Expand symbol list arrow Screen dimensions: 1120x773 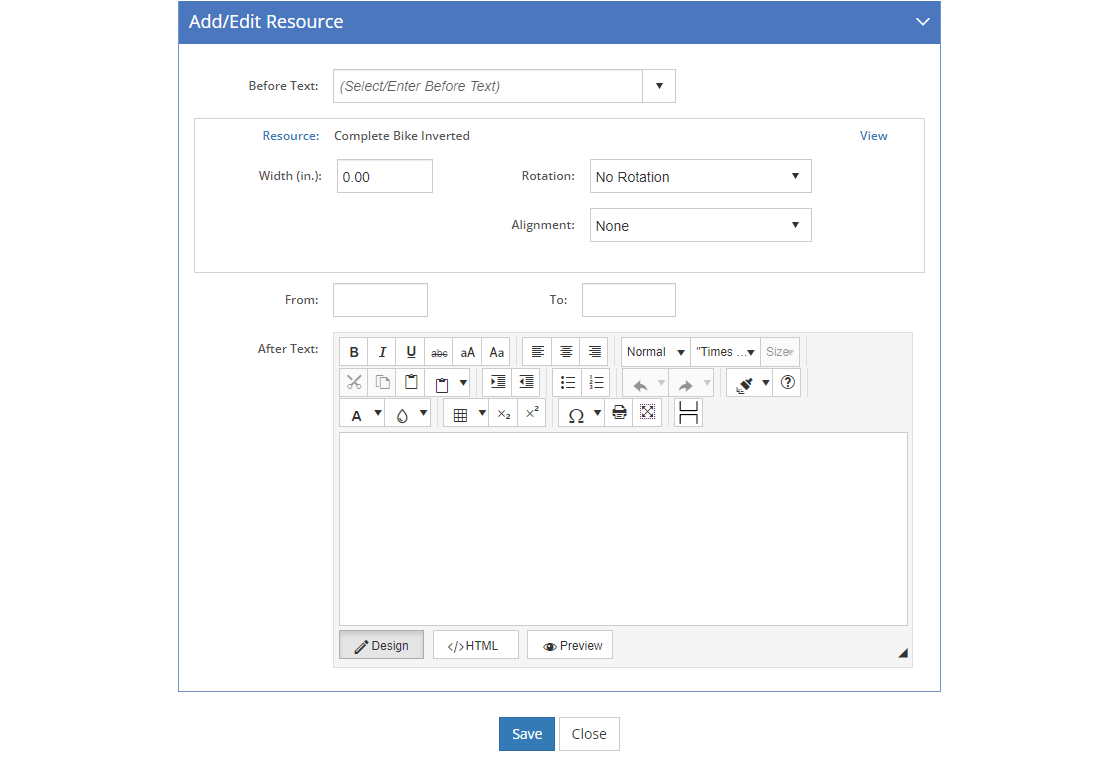coord(597,413)
